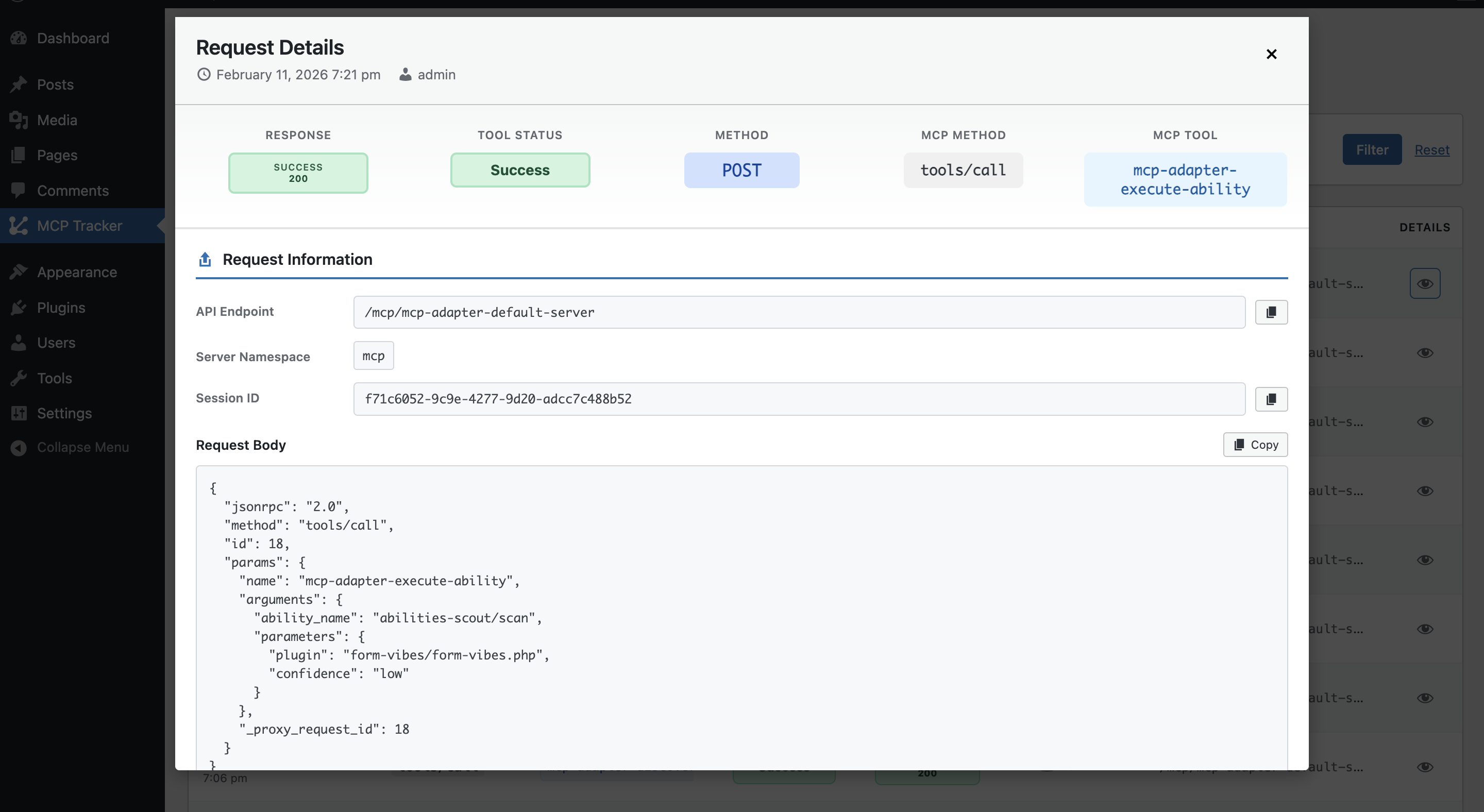Image resolution: width=1484 pixels, height=812 pixels.
Task: Open the Posts menu item
Action: (19, 84)
